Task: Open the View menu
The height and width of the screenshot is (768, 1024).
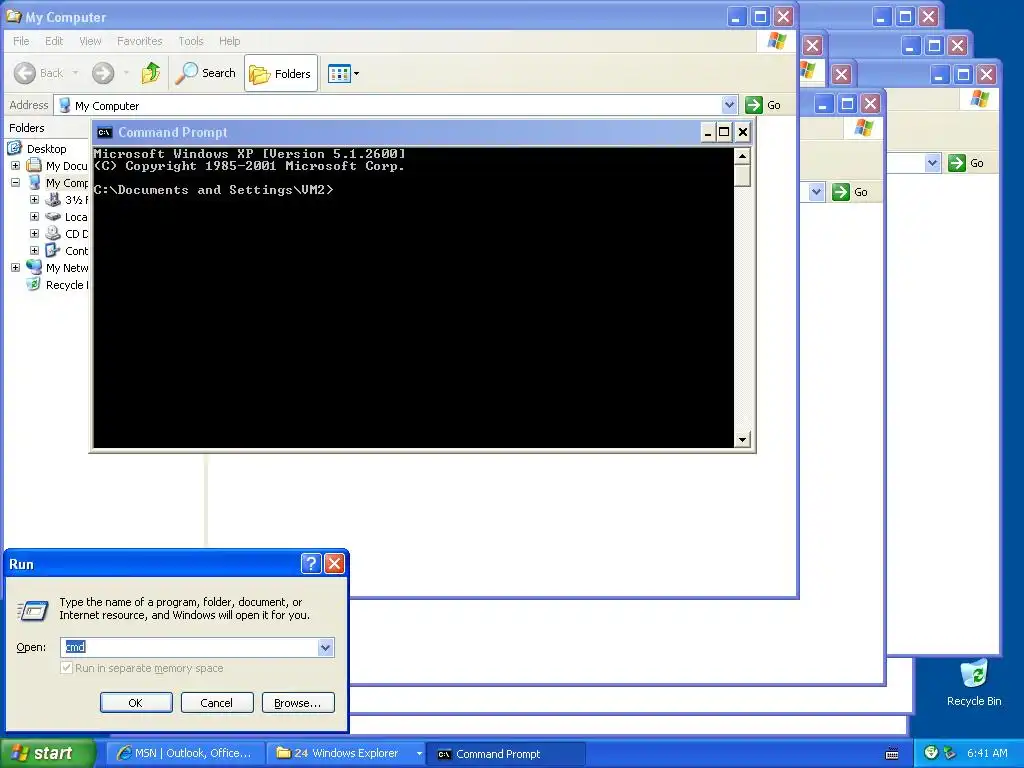Action: coord(90,41)
